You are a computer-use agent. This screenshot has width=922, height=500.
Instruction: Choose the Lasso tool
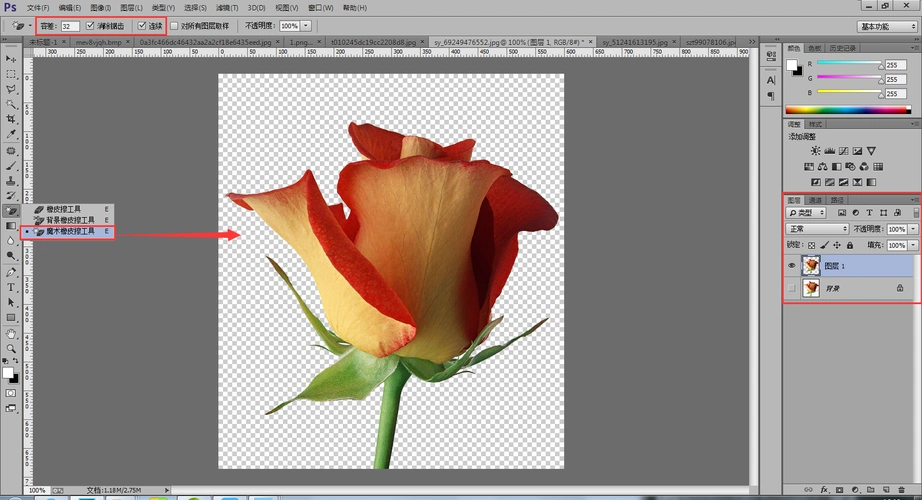11,89
